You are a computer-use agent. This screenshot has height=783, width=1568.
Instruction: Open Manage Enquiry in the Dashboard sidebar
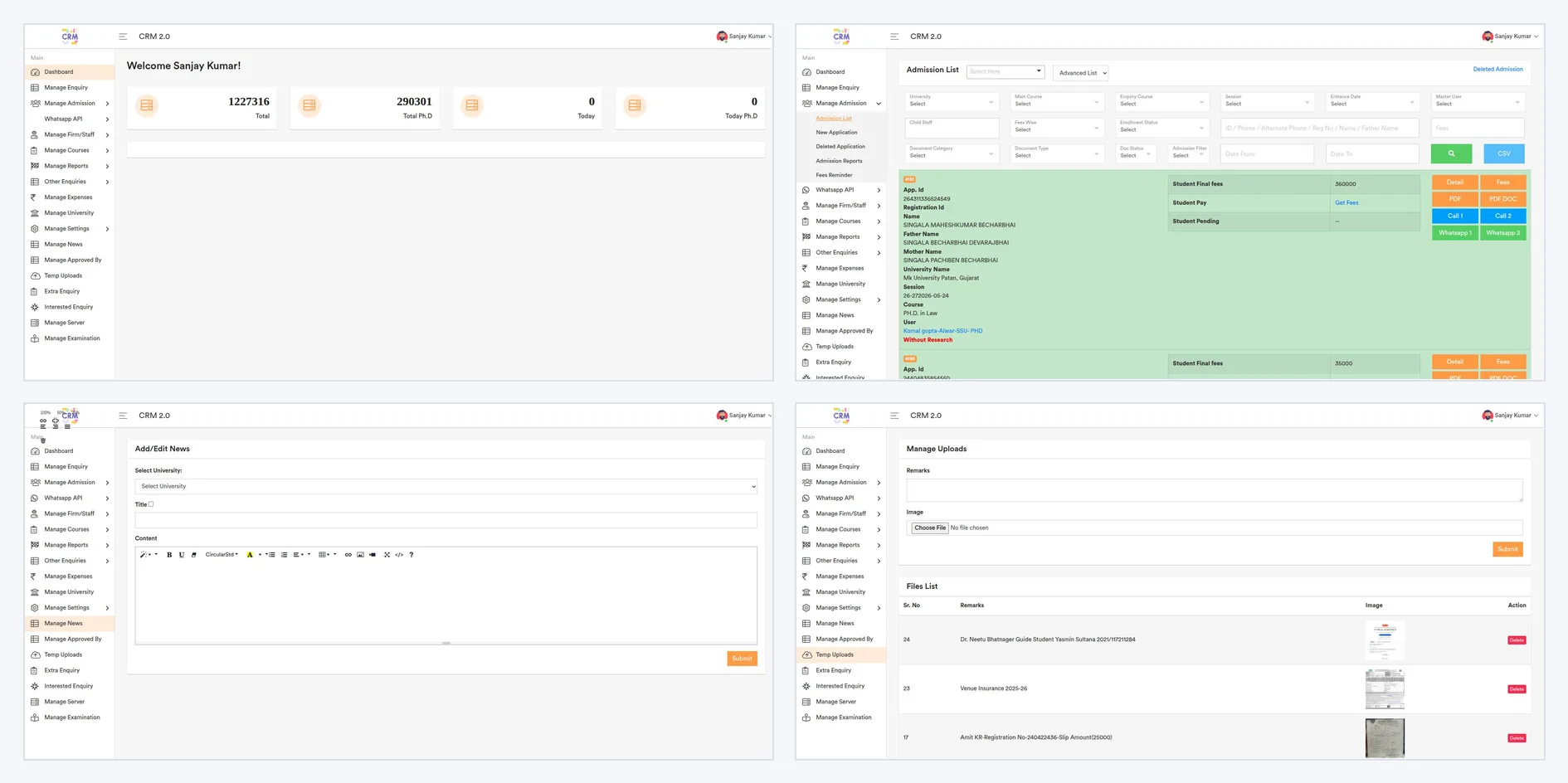[x=66, y=87]
